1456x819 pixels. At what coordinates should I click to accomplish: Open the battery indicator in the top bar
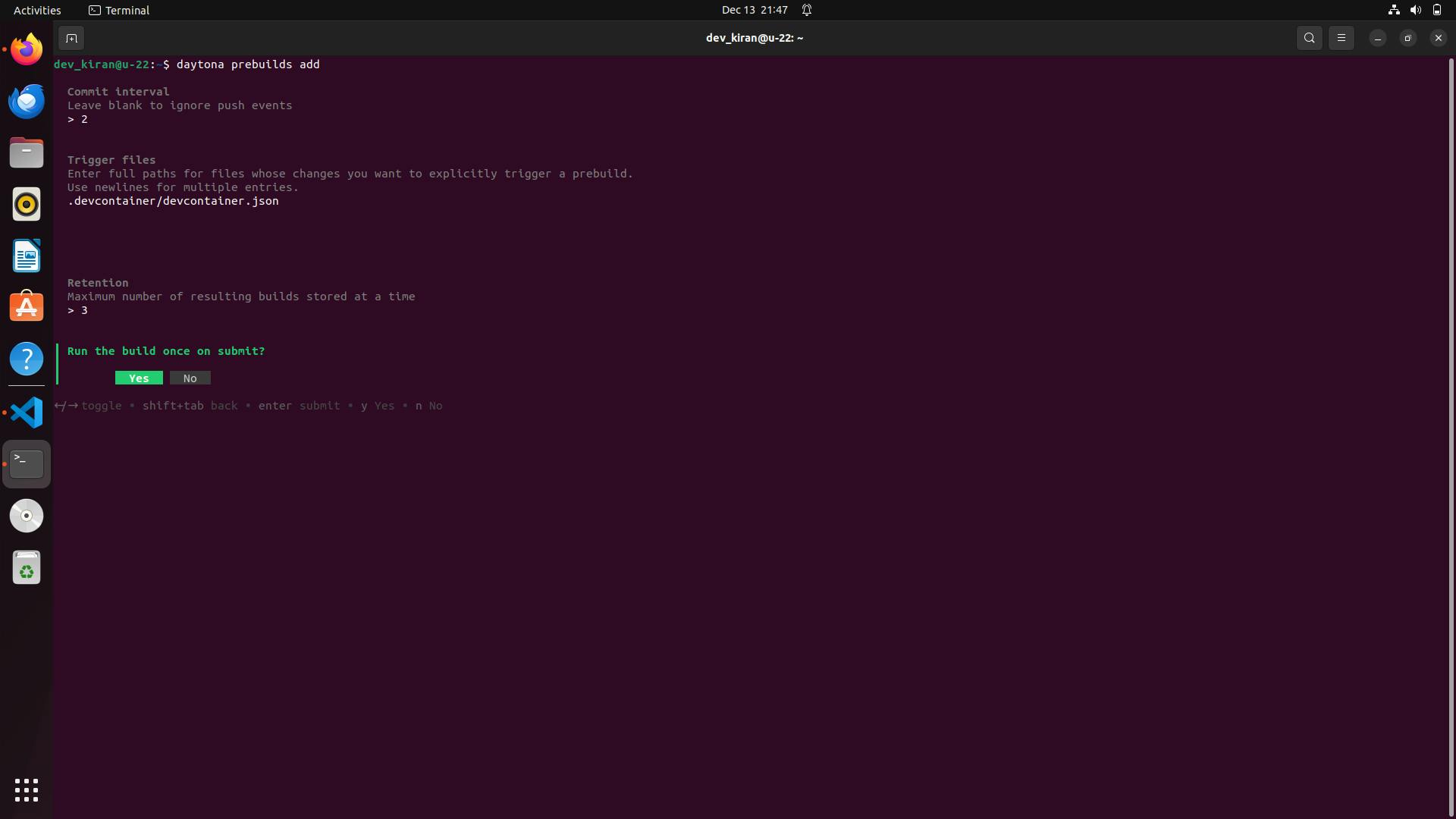click(1437, 10)
